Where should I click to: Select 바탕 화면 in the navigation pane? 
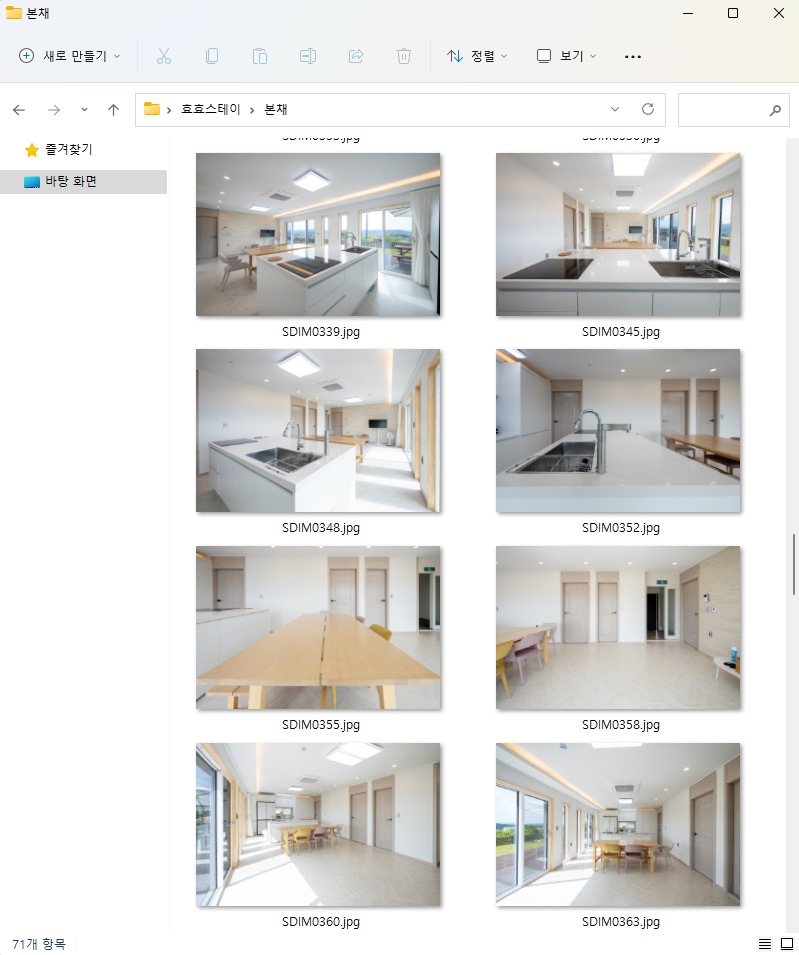click(83, 181)
